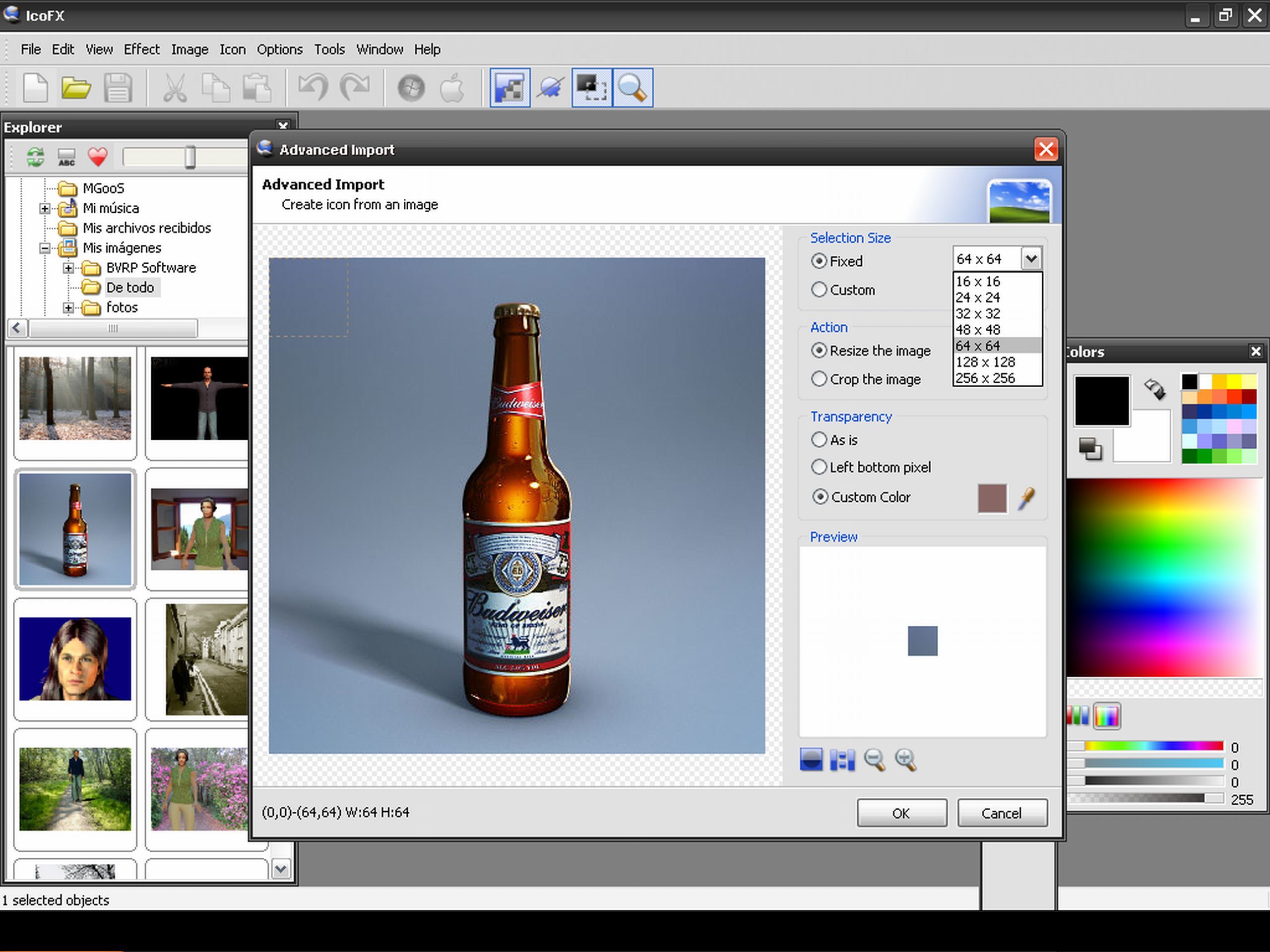1270x952 pixels.
Task: Open the Tools menu
Action: [x=329, y=50]
